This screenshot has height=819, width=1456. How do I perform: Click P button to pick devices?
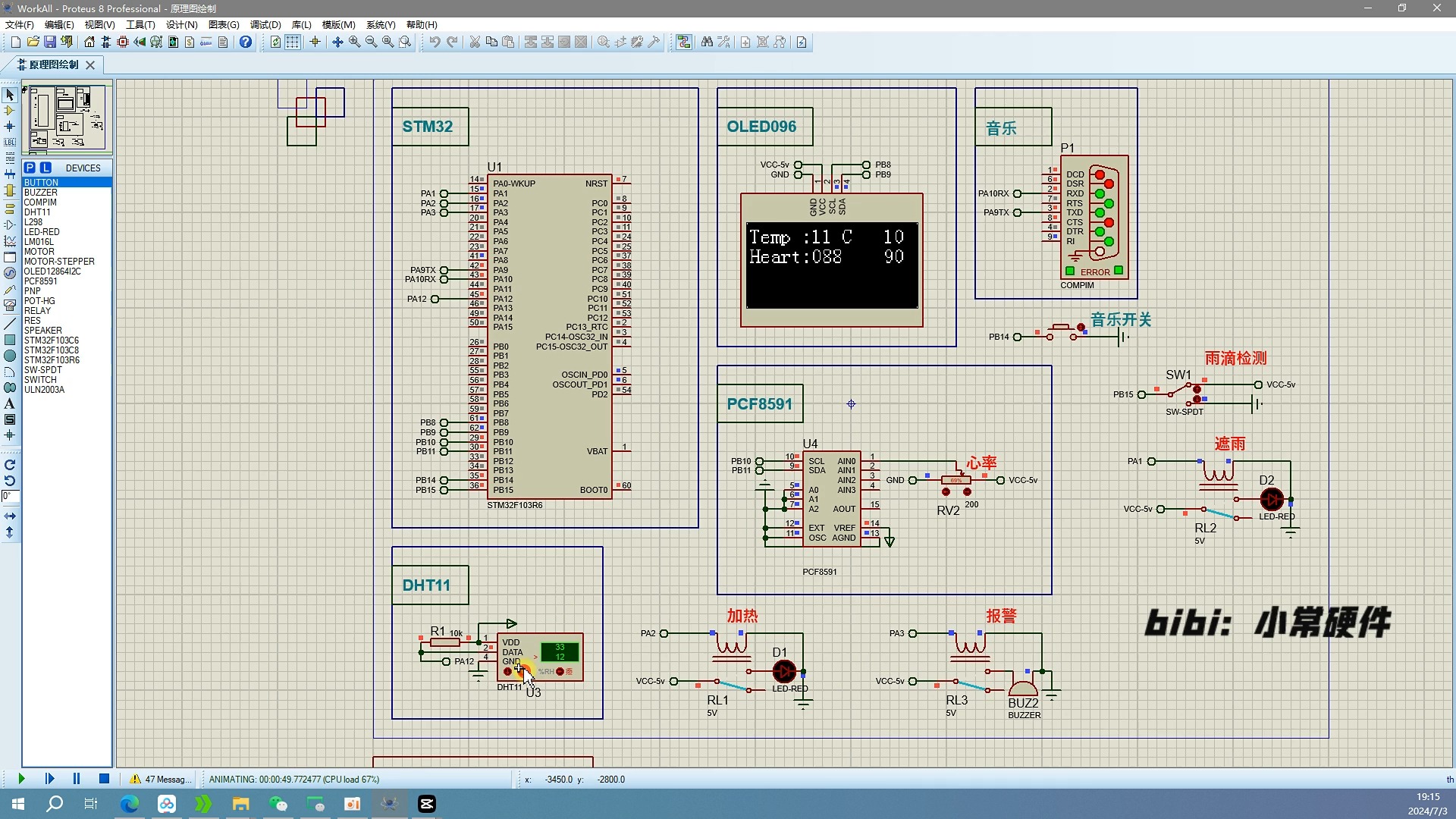click(x=30, y=168)
